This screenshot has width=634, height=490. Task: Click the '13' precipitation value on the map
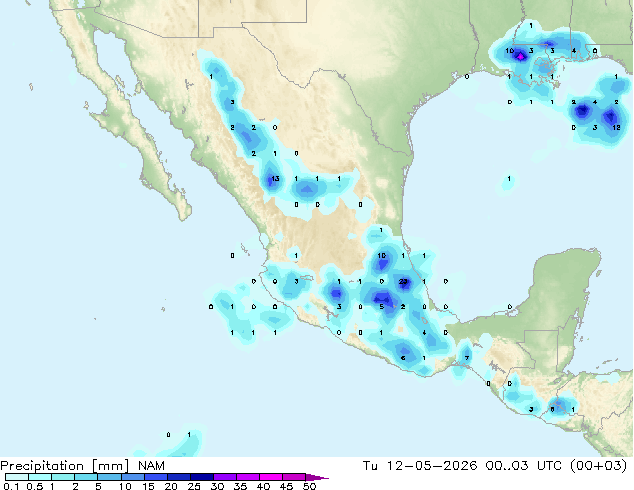[275, 179]
